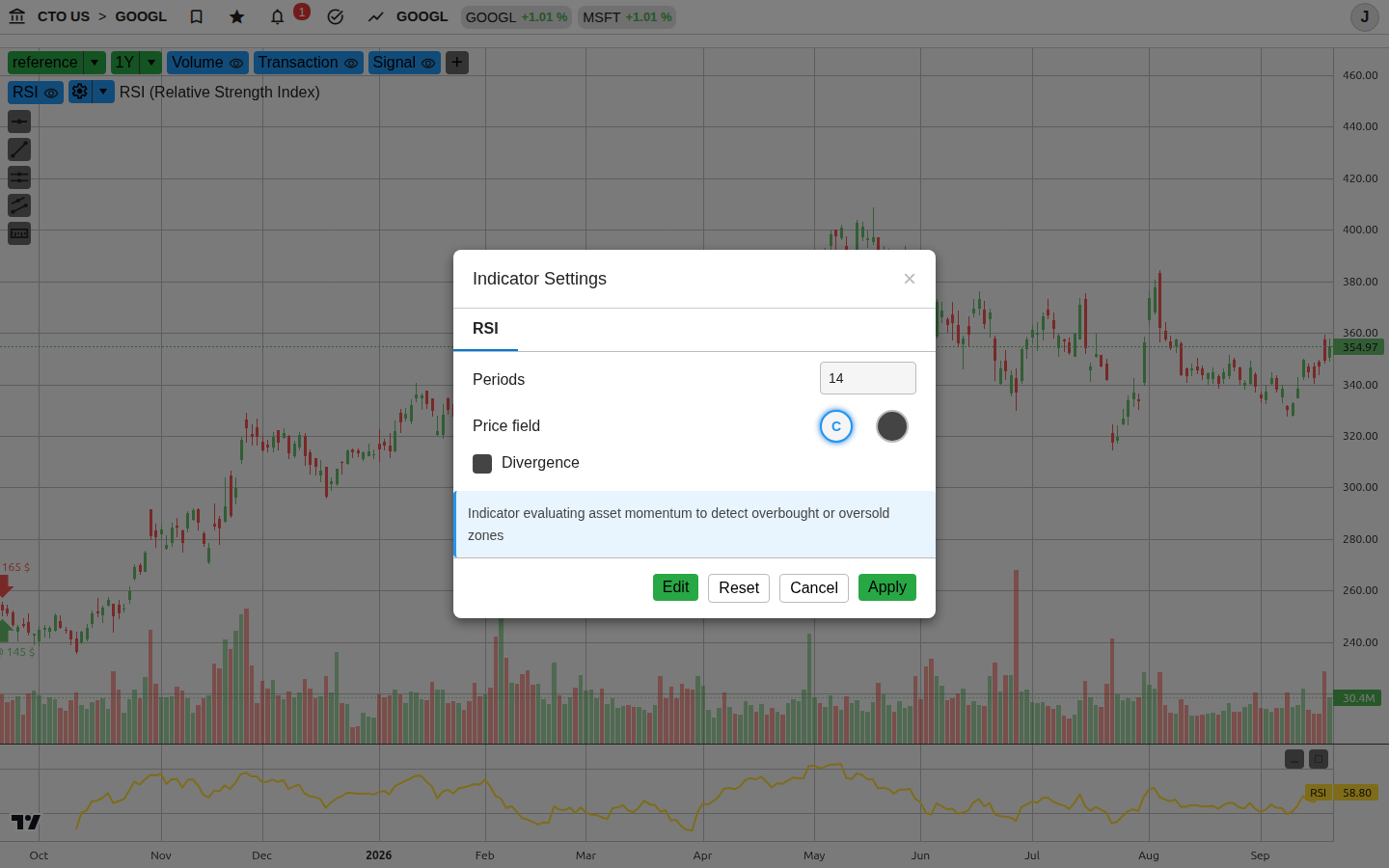Click the bank building icon
The height and width of the screenshot is (868, 1389).
click(16, 16)
